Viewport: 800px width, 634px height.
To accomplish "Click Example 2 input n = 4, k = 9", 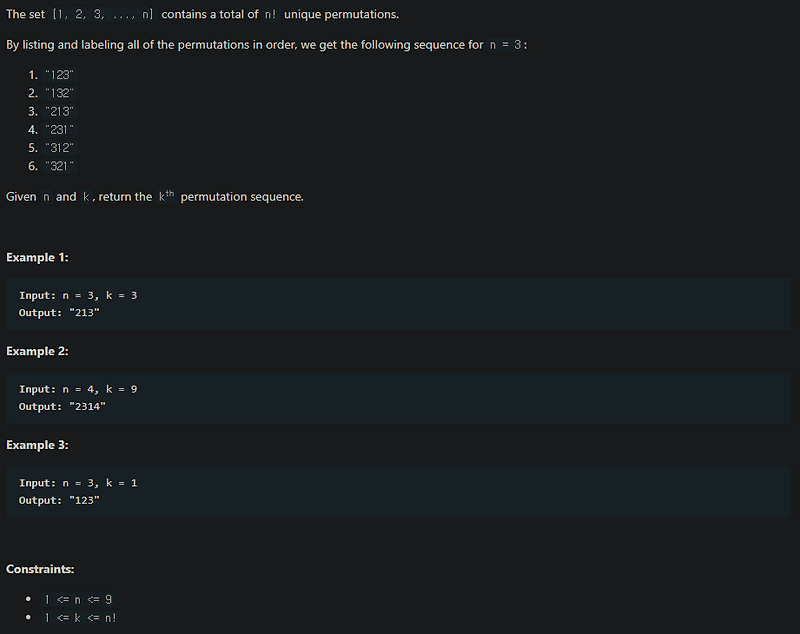I will click(x=78, y=389).
